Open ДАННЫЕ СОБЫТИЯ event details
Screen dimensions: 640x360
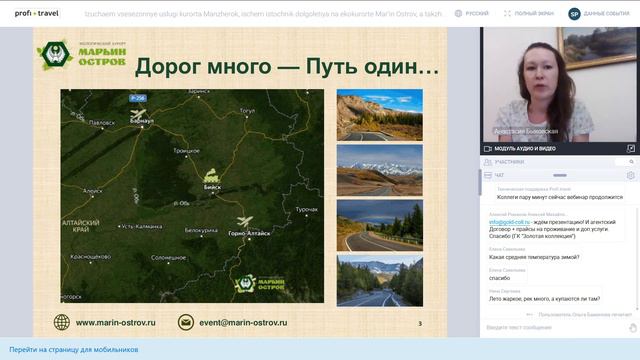(x=607, y=13)
